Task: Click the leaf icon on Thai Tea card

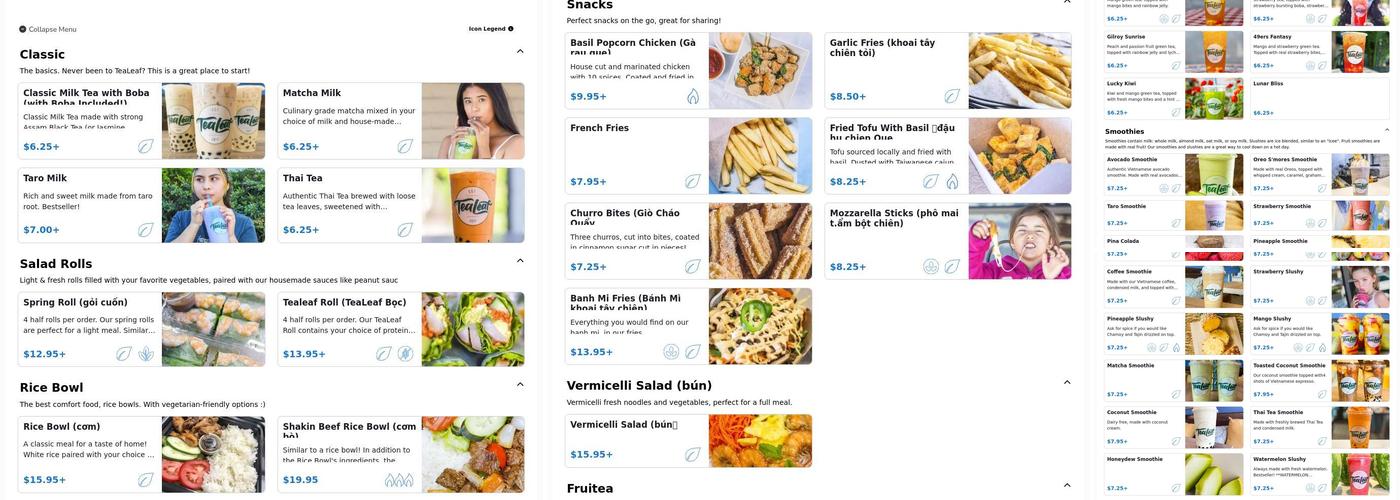Action: 405,230
